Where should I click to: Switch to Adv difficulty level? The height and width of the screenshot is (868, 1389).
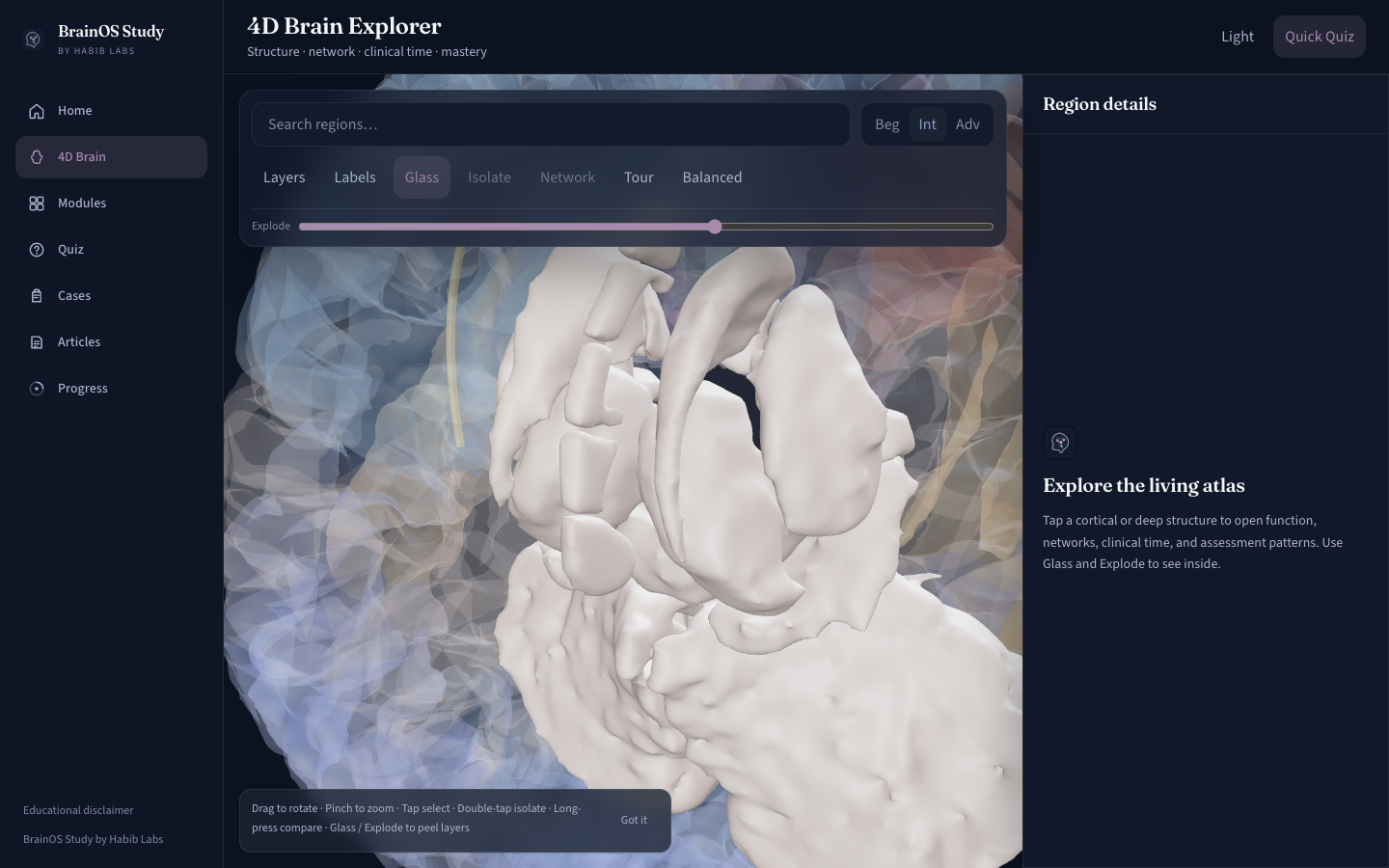(x=967, y=124)
